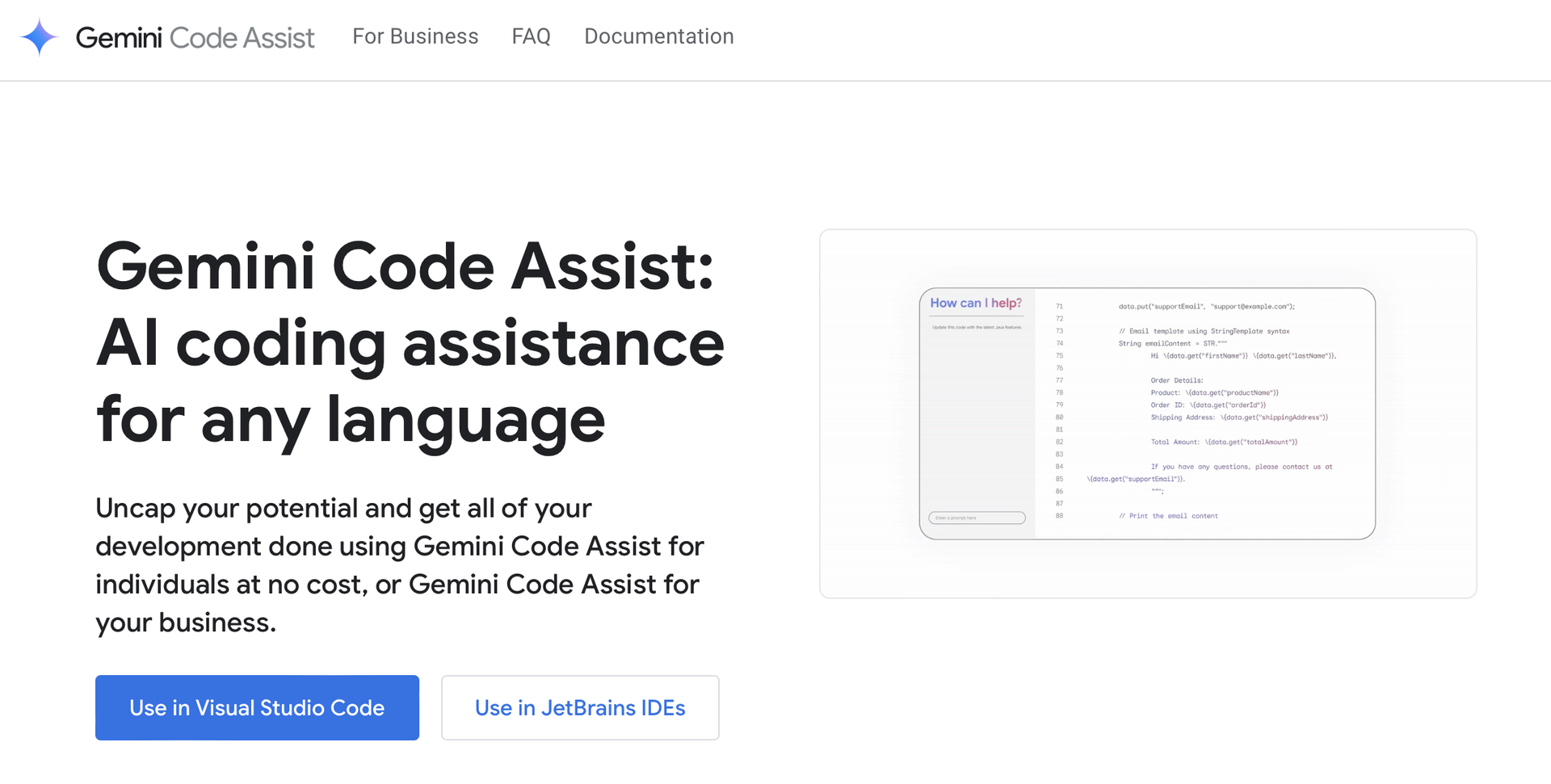Image resolution: width=1551 pixels, height=784 pixels.
Task: Click the Print the email content comment
Action: (1168, 516)
